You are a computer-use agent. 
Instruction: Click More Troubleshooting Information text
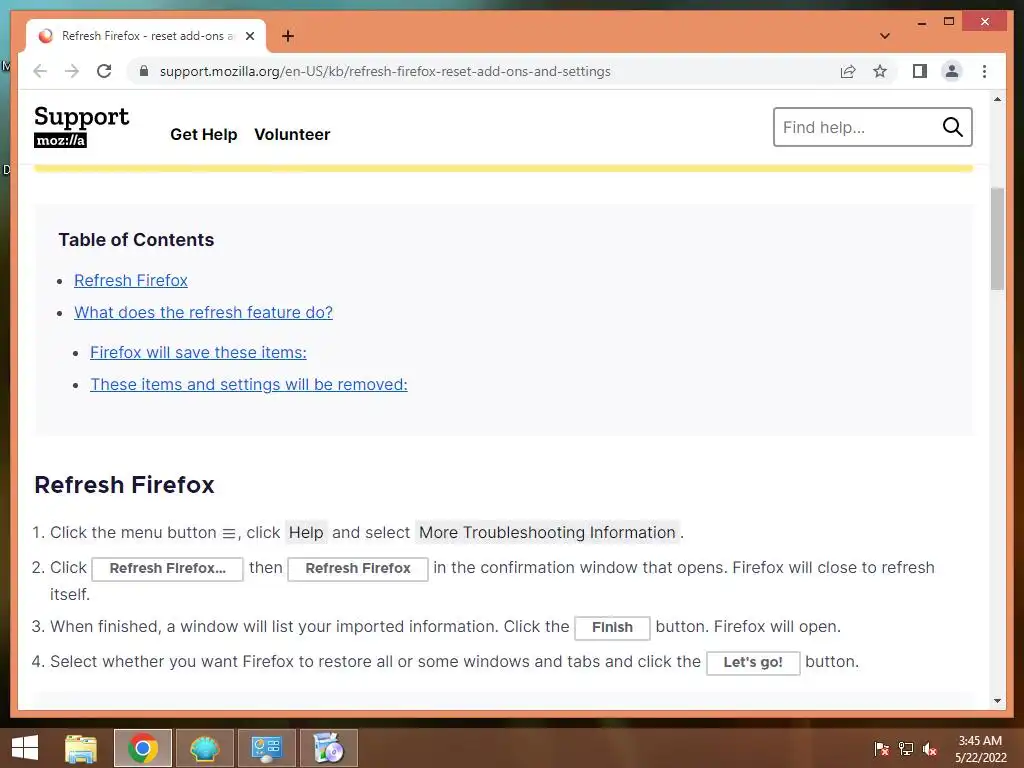pyautogui.click(x=547, y=532)
